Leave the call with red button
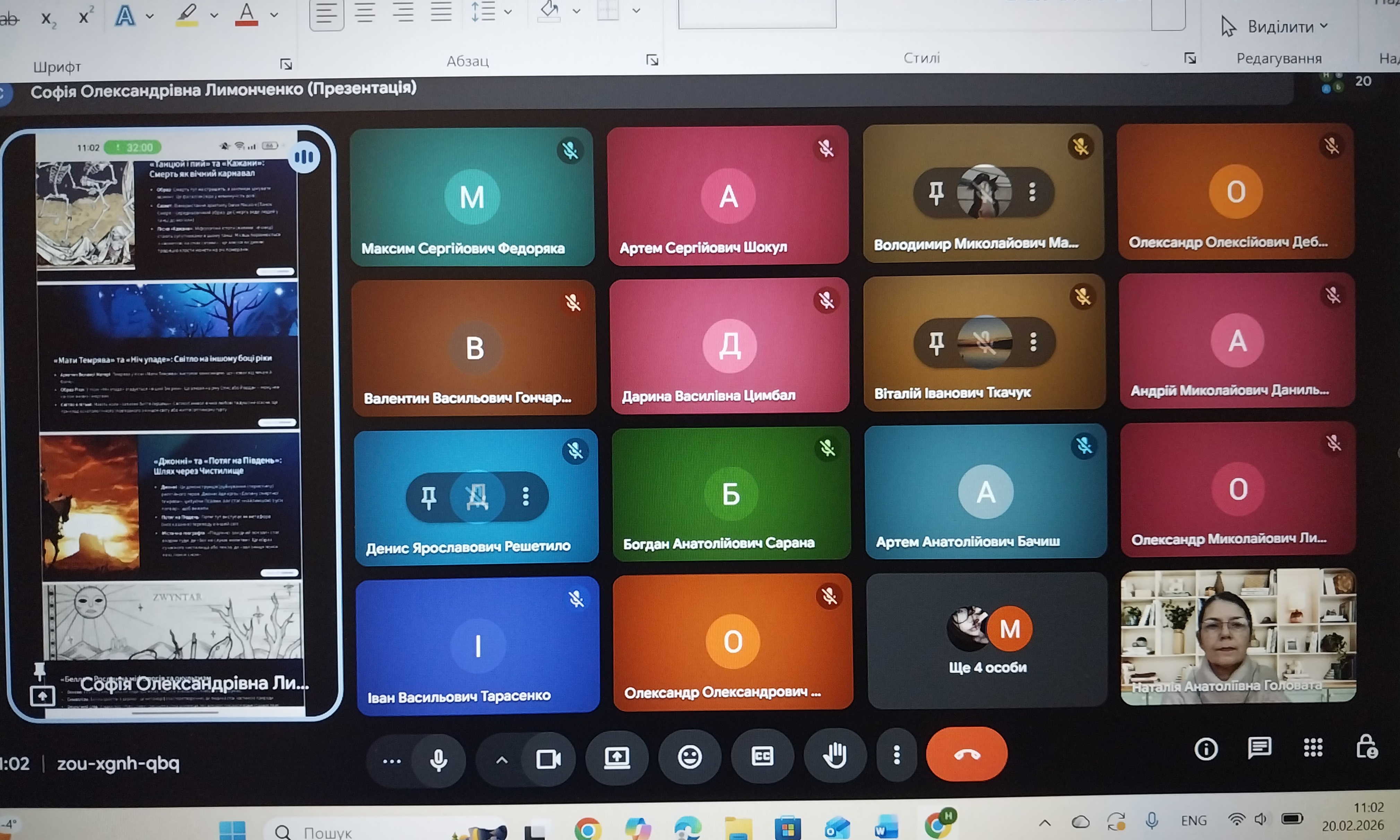The width and height of the screenshot is (1400, 840). tap(966, 754)
